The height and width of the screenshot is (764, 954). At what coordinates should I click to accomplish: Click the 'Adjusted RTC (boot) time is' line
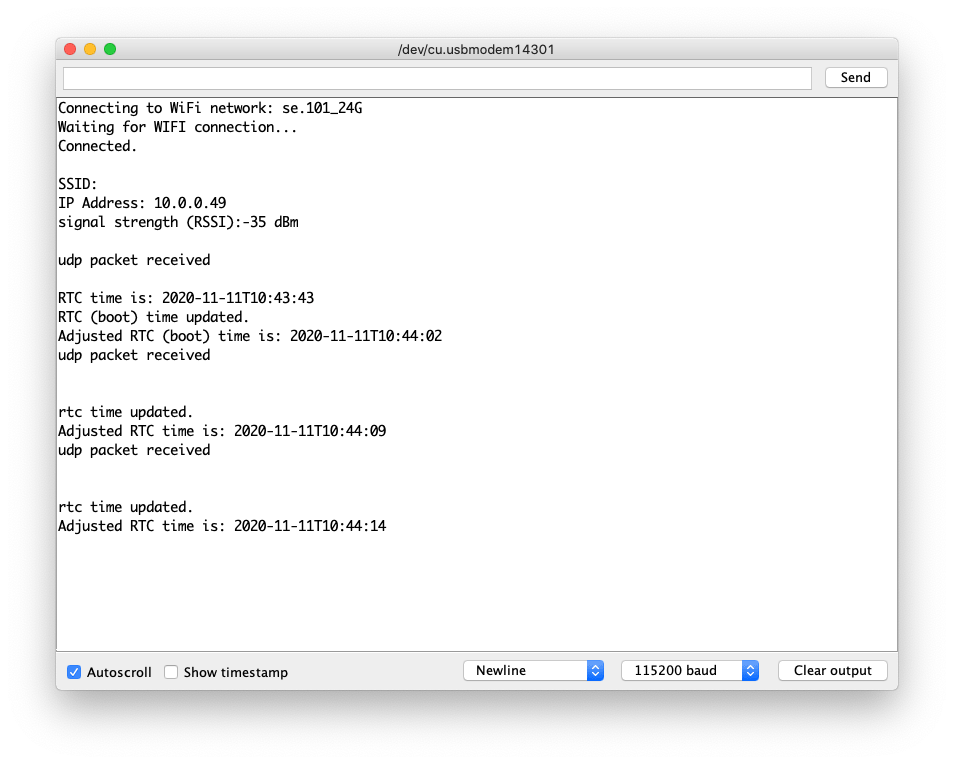(250, 336)
